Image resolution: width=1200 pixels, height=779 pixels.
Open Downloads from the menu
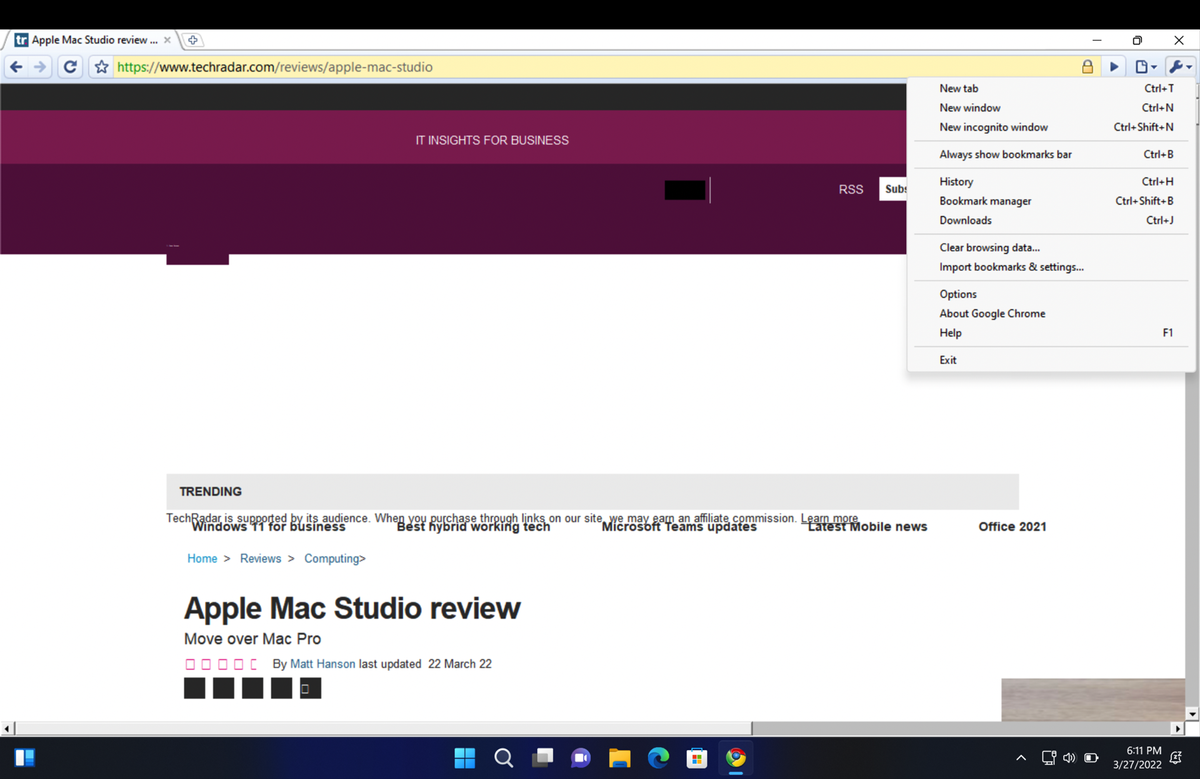(x=1051, y=220)
